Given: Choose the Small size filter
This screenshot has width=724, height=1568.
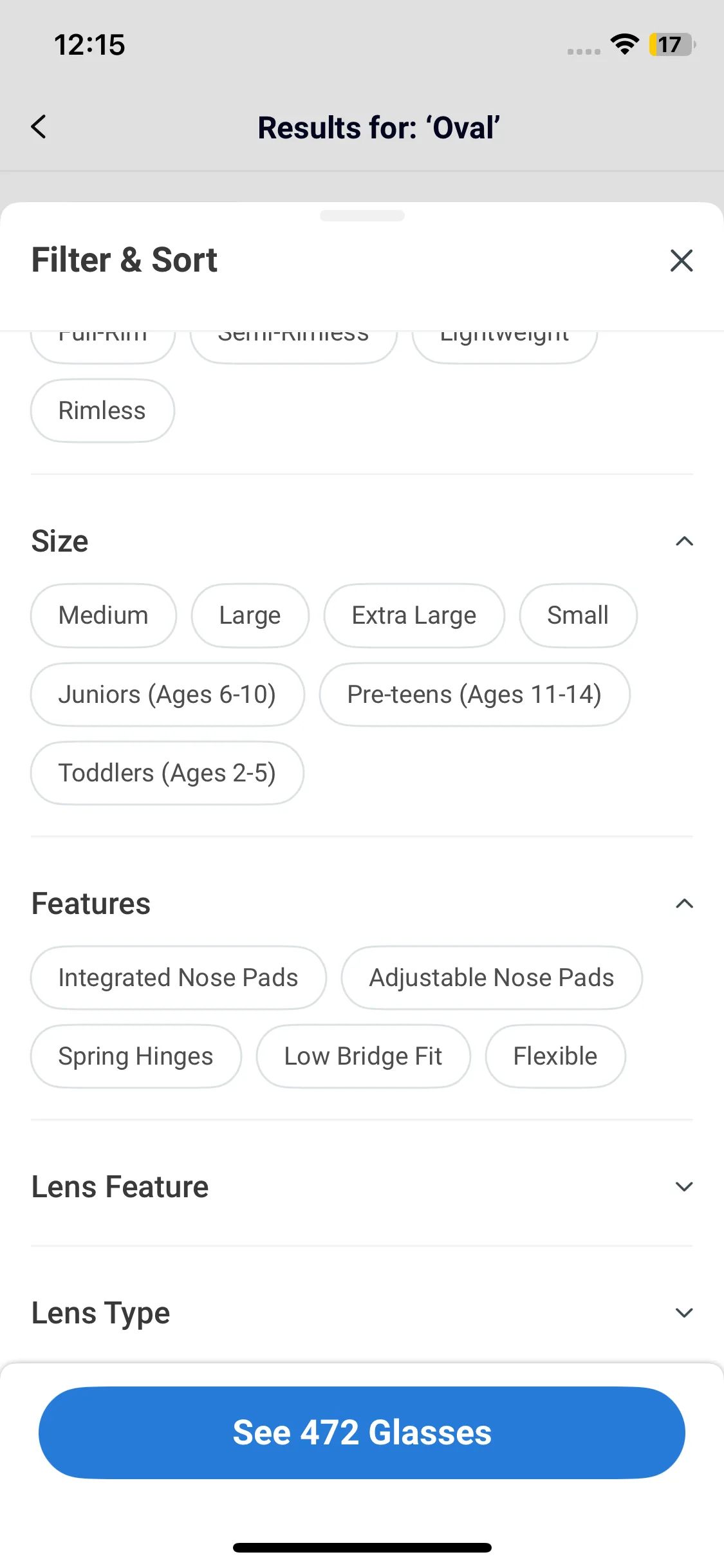Looking at the screenshot, I should pyautogui.click(x=577, y=615).
